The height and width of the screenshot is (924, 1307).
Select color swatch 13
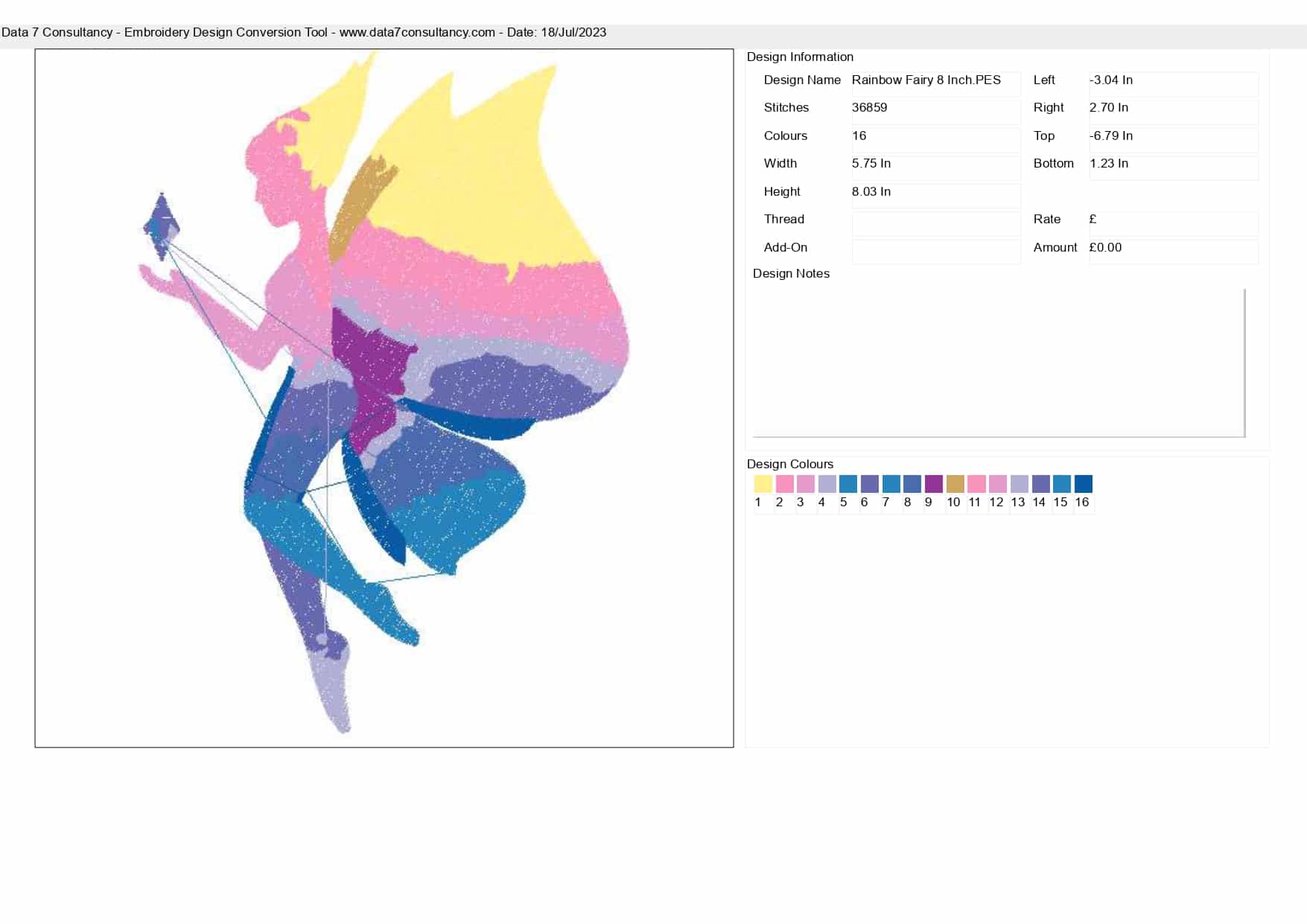tap(1019, 484)
